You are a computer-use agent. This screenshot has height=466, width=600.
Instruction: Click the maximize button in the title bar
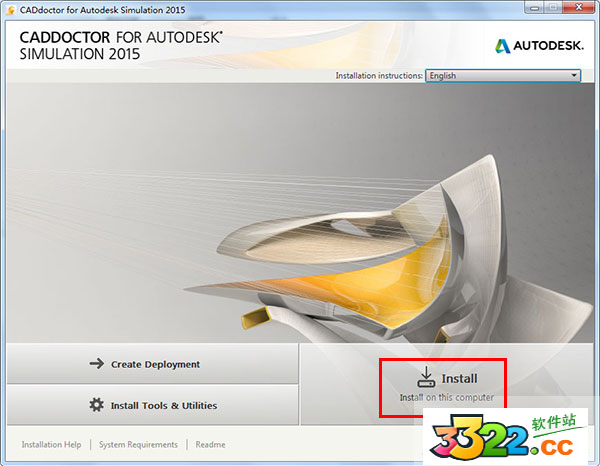(x=553, y=7)
